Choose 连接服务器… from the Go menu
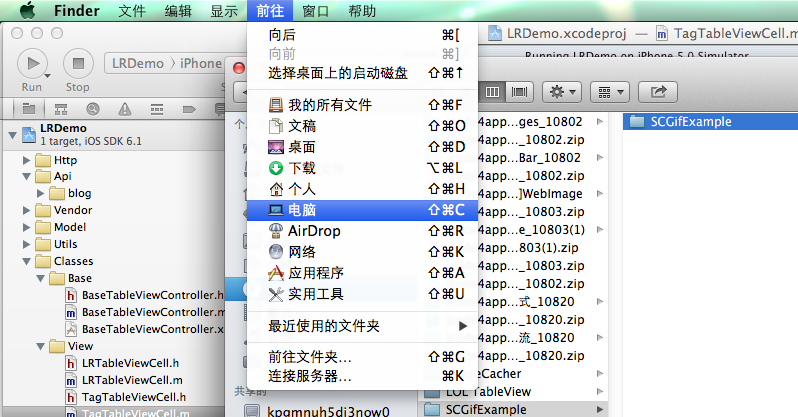 click(x=362, y=376)
